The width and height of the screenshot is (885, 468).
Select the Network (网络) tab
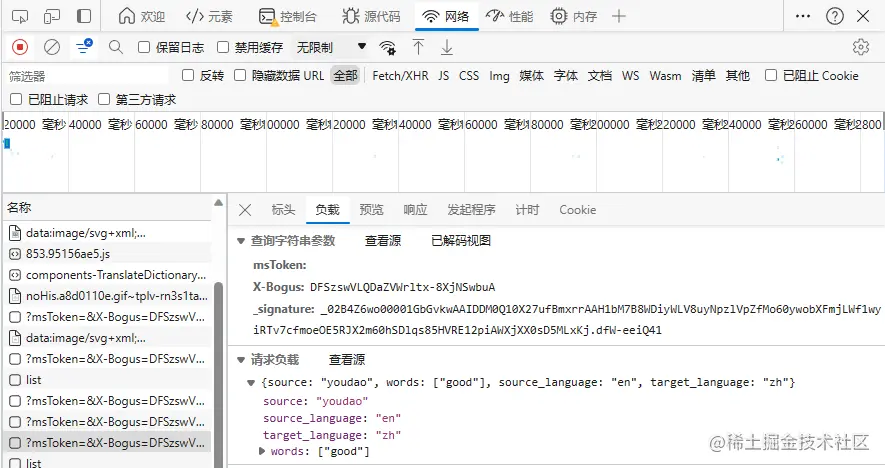pyautogui.click(x=446, y=16)
